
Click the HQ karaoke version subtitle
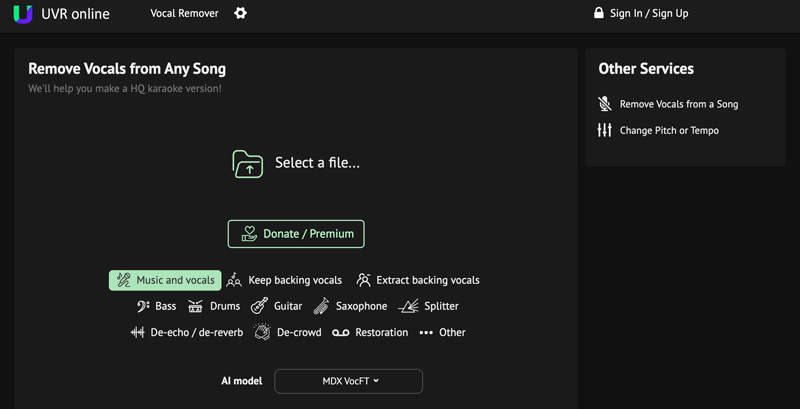tap(125, 89)
